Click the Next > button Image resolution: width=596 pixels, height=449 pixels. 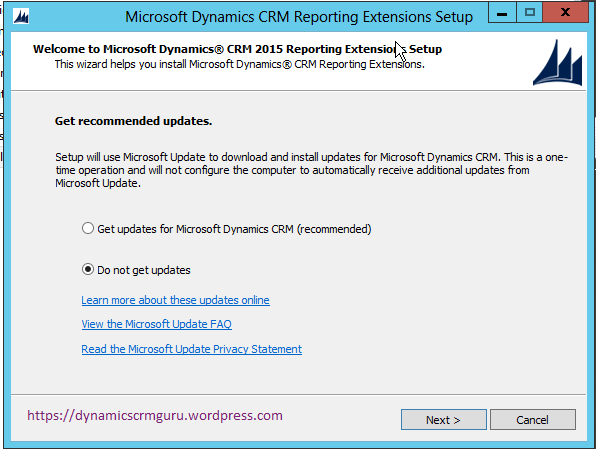click(444, 420)
